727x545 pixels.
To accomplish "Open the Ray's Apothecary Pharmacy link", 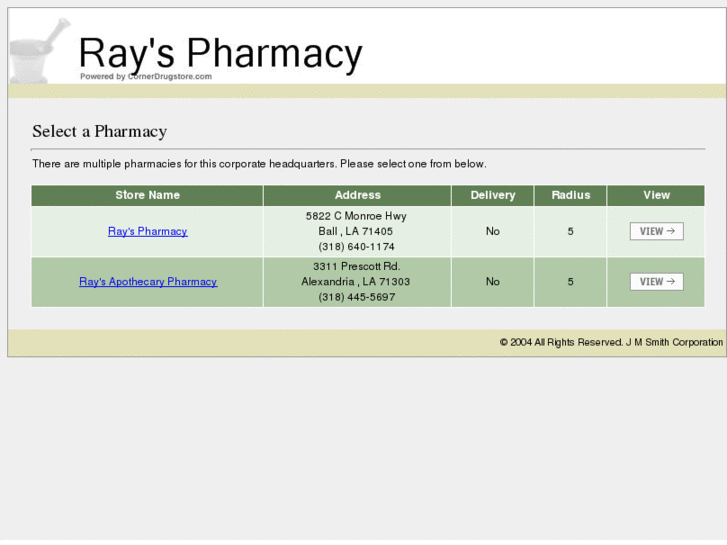I will [148, 282].
